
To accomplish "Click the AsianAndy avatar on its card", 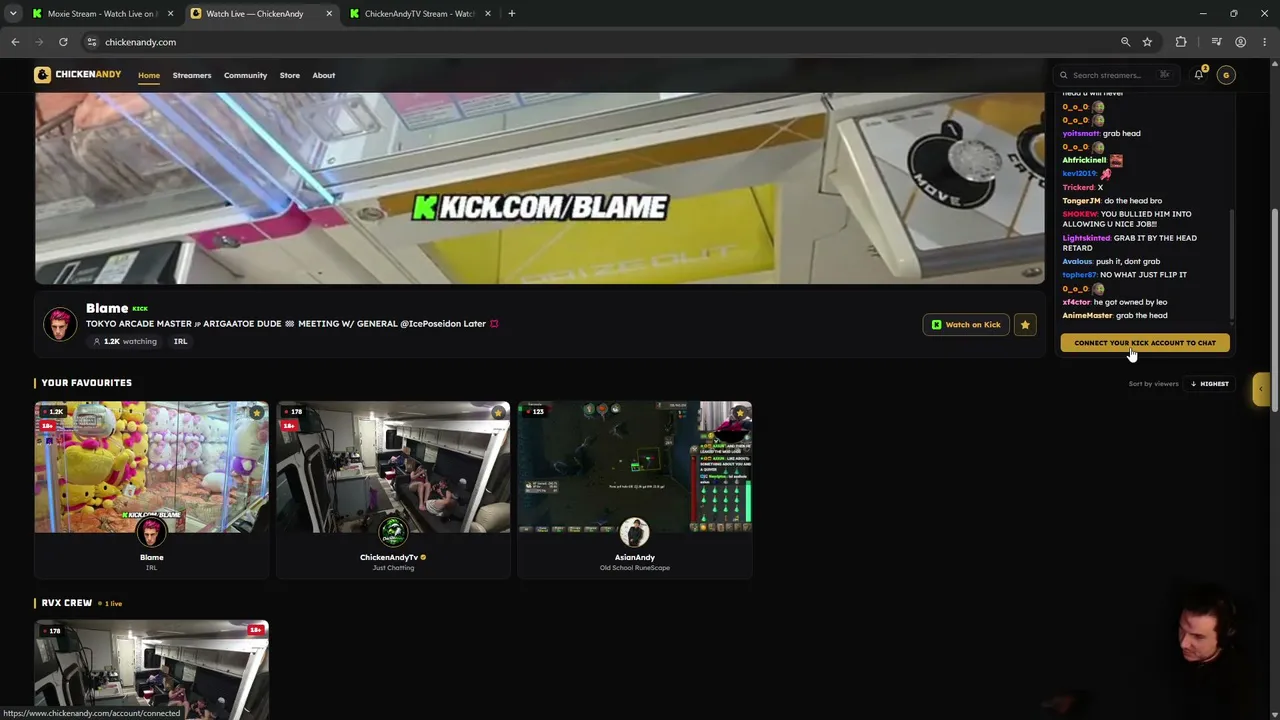I will click(634, 533).
